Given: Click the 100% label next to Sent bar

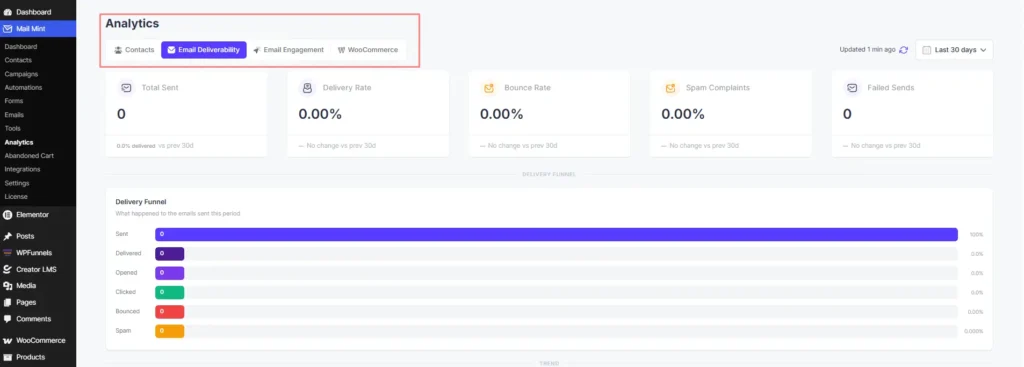Looking at the screenshot, I should [x=976, y=234].
